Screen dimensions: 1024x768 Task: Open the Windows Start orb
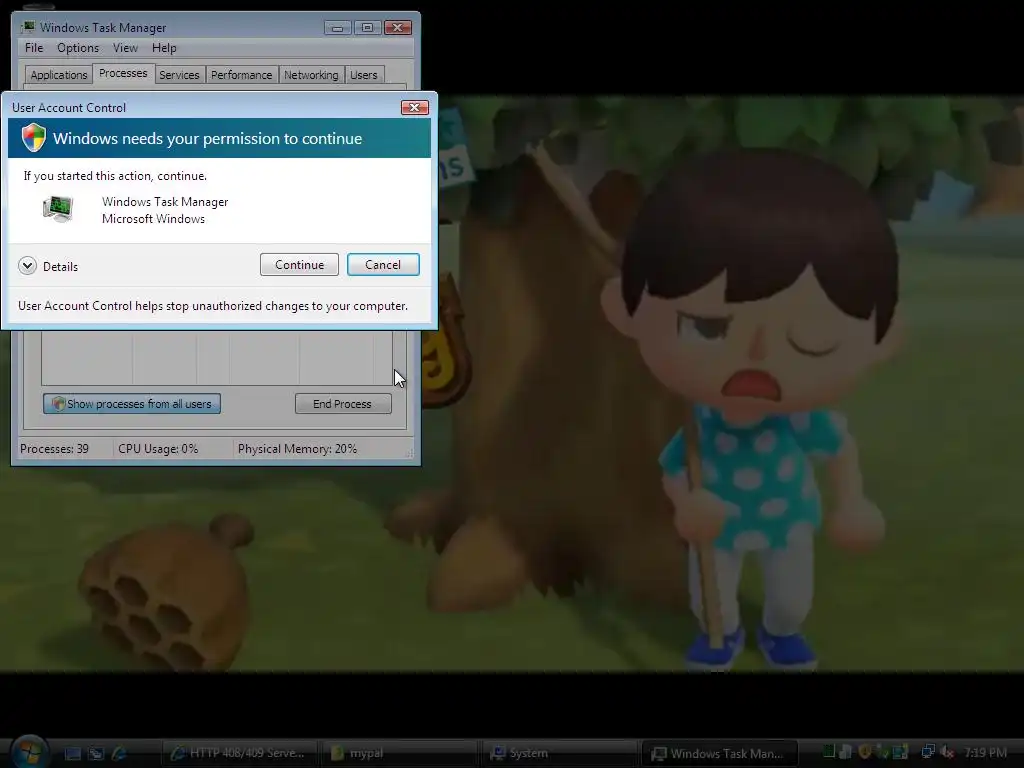(x=29, y=752)
